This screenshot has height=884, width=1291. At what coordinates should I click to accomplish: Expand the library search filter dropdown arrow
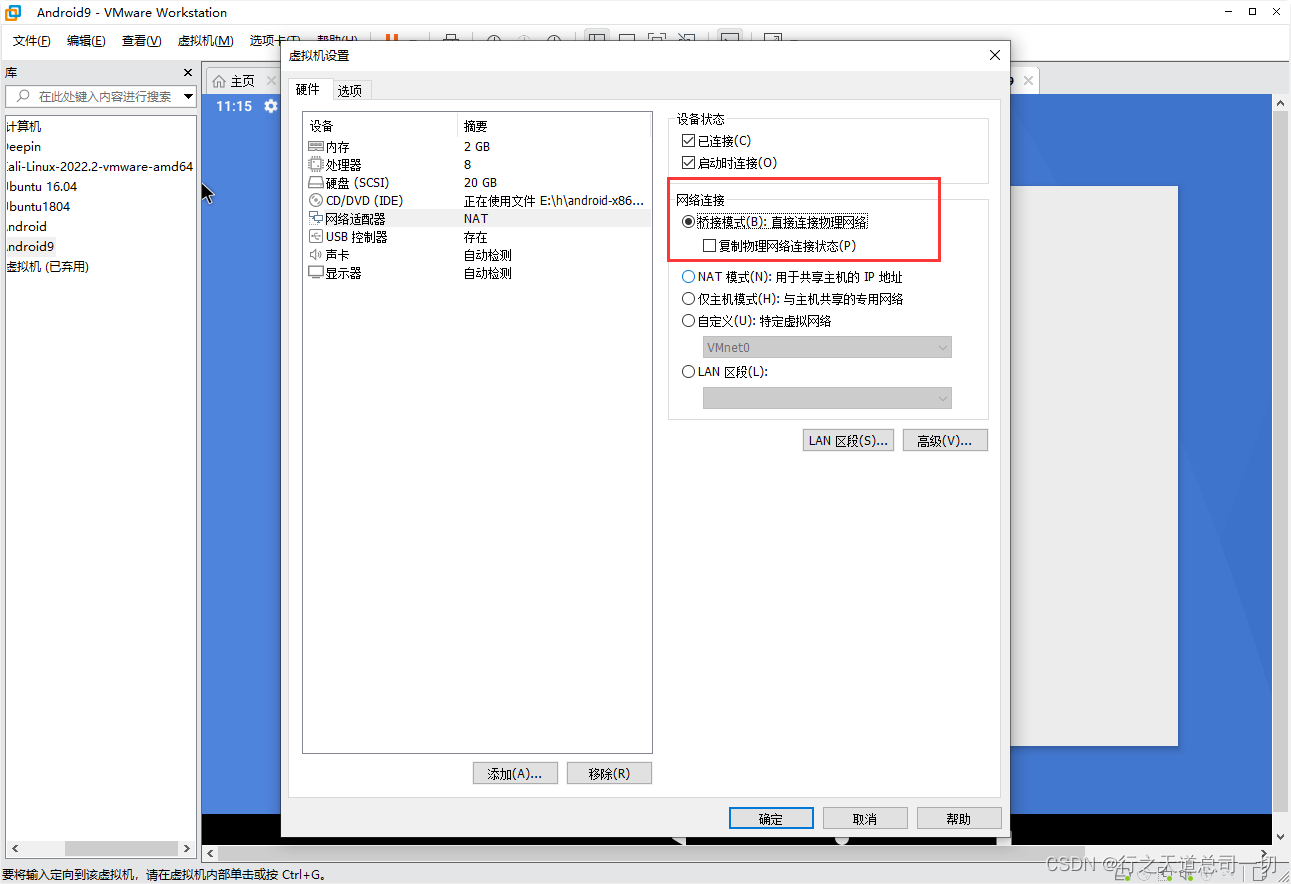click(188, 97)
